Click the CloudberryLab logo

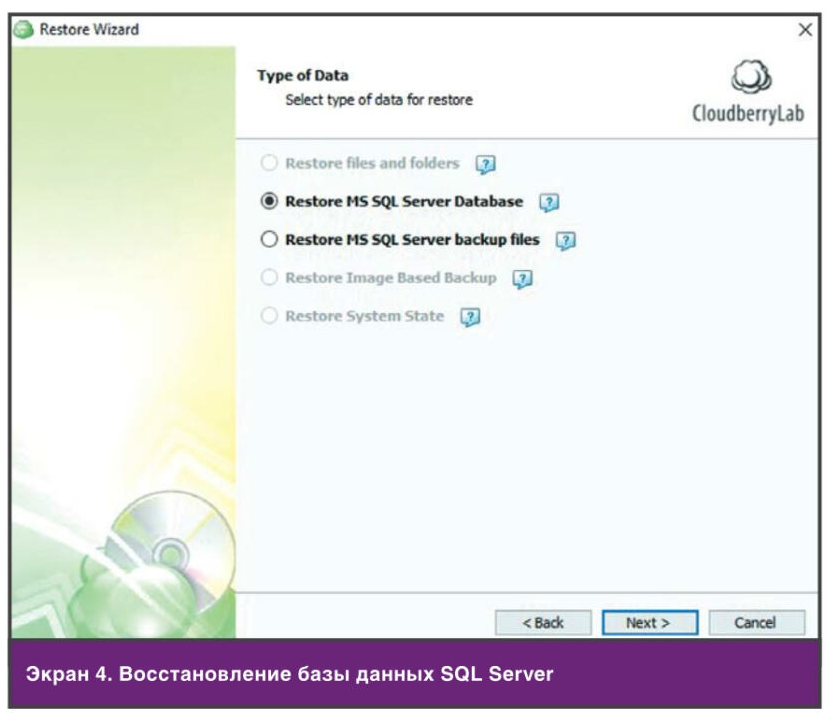point(748,92)
